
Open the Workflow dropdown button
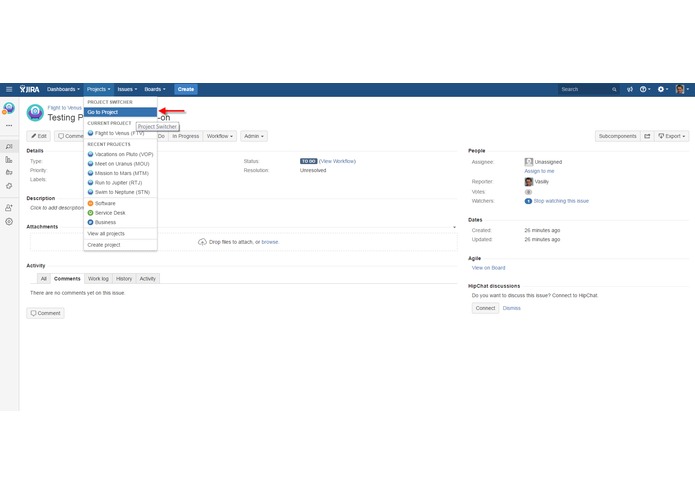tap(219, 136)
